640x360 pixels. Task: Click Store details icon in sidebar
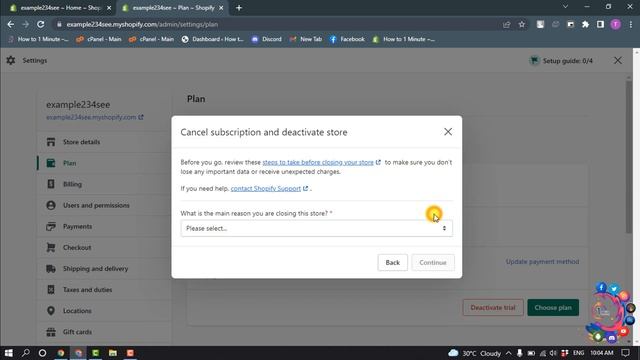coord(51,142)
